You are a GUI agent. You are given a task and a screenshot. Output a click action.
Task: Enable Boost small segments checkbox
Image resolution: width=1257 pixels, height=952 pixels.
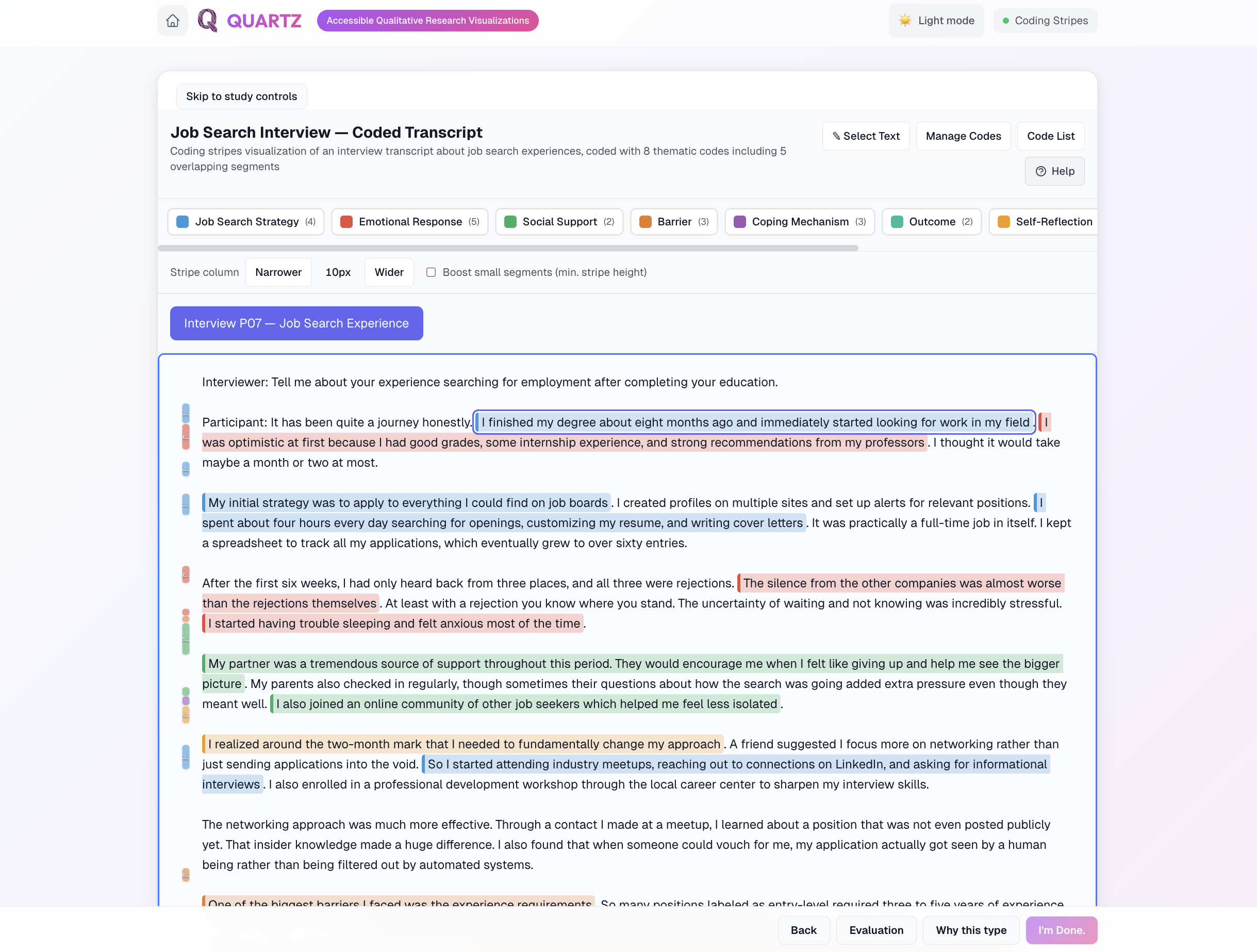432,272
